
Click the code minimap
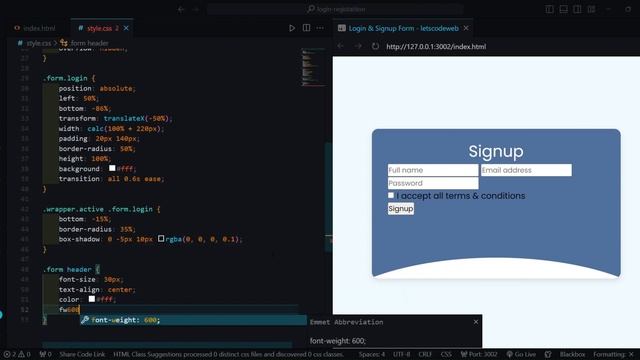(x=313, y=67)
